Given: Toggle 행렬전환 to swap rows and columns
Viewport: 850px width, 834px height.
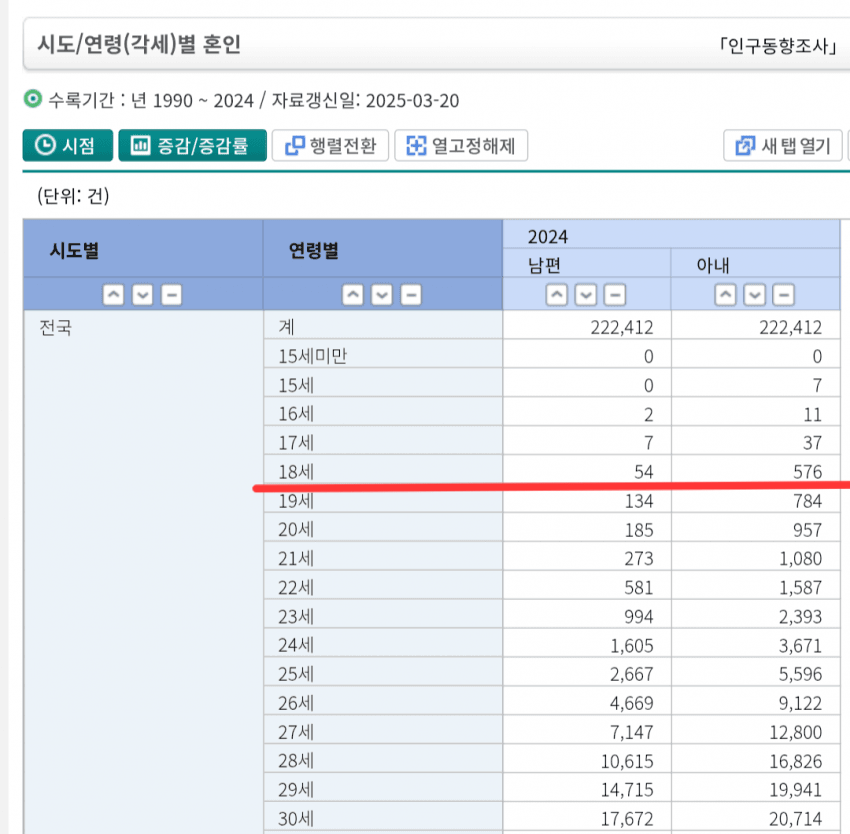Looking at the screenshot, I should coord(330,146).
